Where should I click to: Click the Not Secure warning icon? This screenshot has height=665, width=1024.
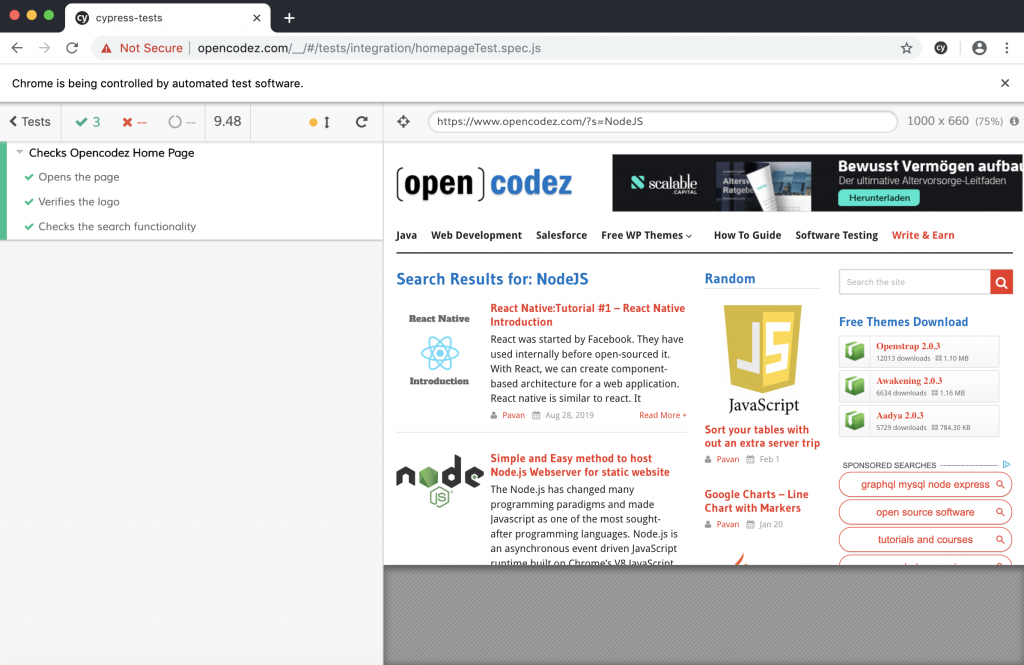click(x=106, y=48)
